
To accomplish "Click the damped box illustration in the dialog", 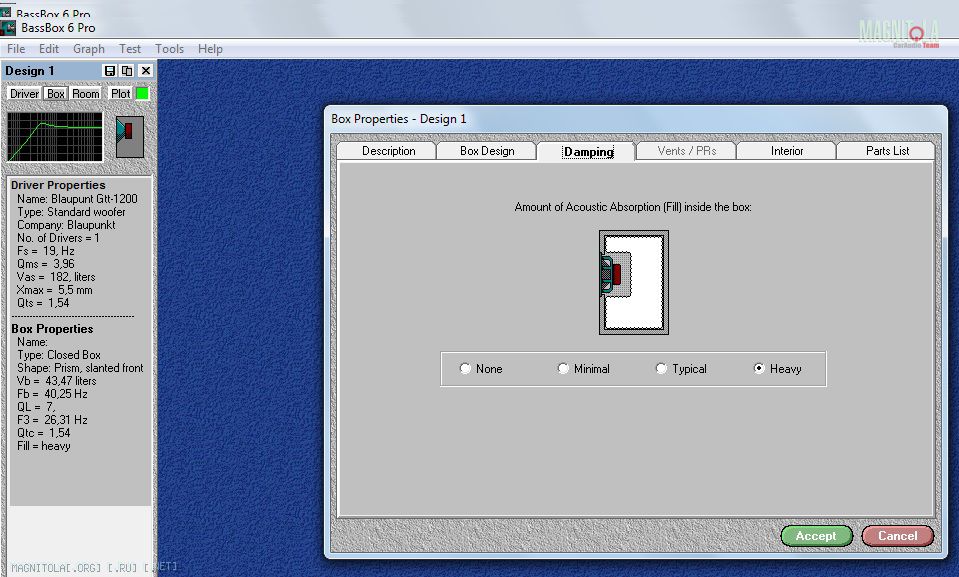I will (634, 283).
